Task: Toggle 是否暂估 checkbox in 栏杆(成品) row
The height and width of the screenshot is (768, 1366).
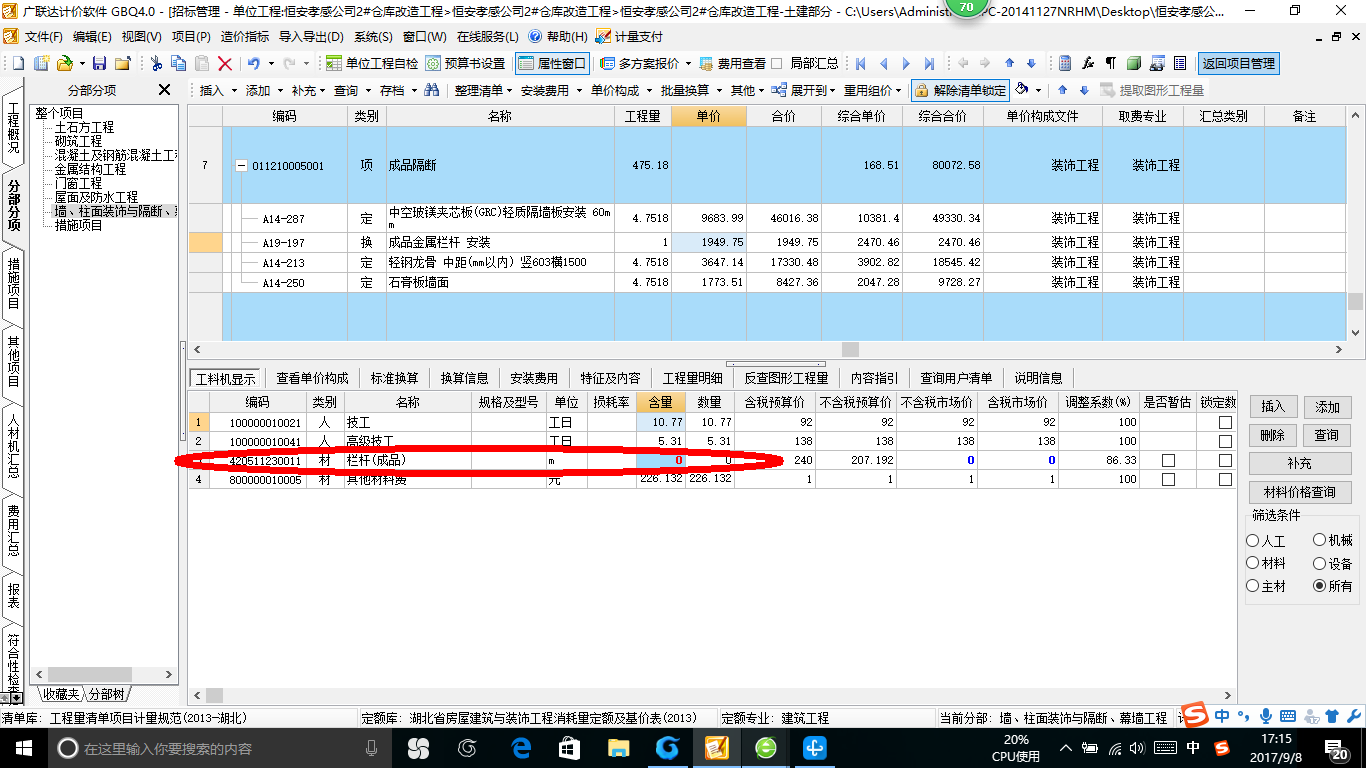Action: pos(1168,460)
